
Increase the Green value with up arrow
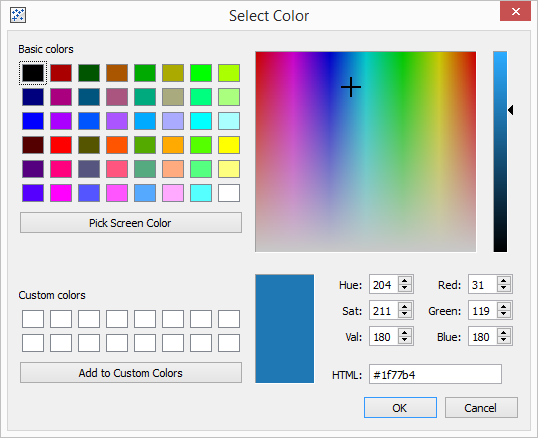(504, 307)
